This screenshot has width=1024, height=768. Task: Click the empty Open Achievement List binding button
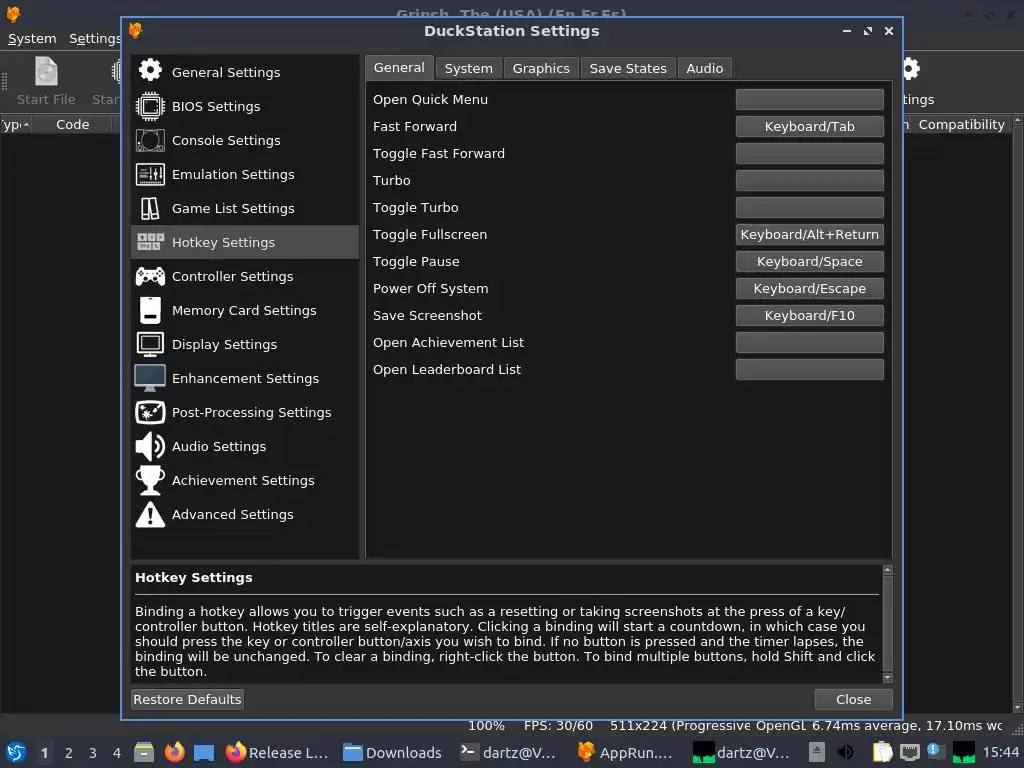[809, 342]
